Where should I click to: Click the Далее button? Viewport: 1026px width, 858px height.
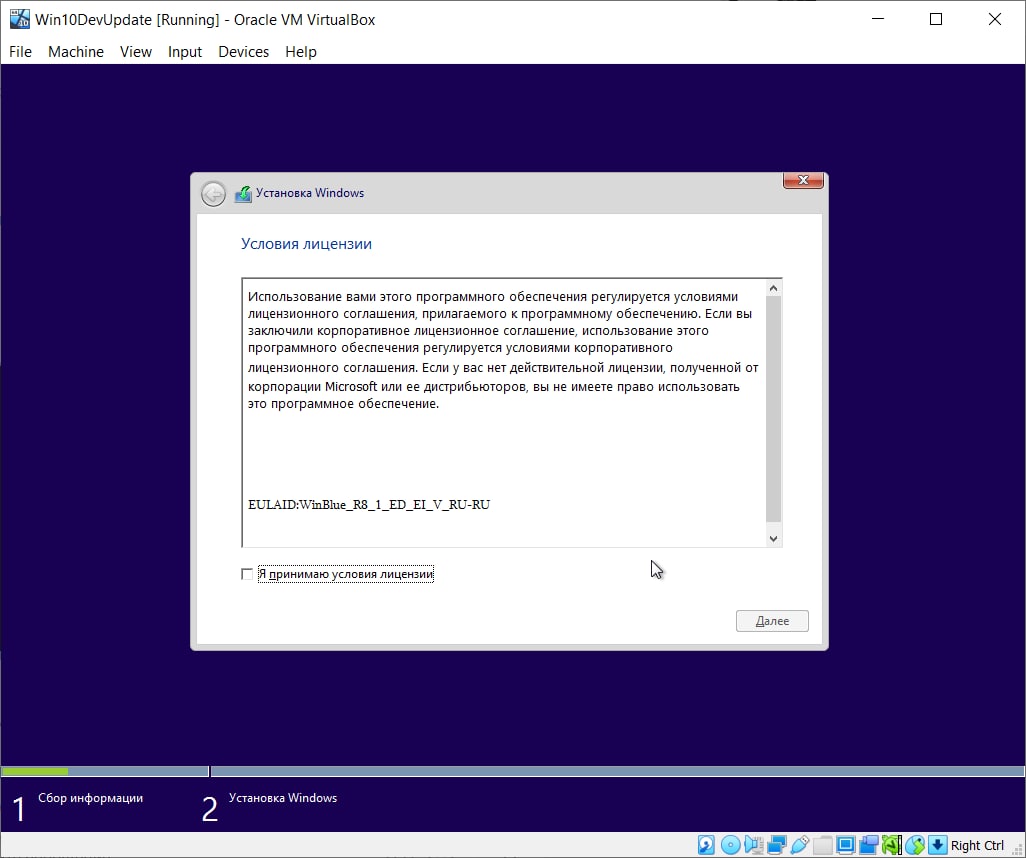[772, 620]
